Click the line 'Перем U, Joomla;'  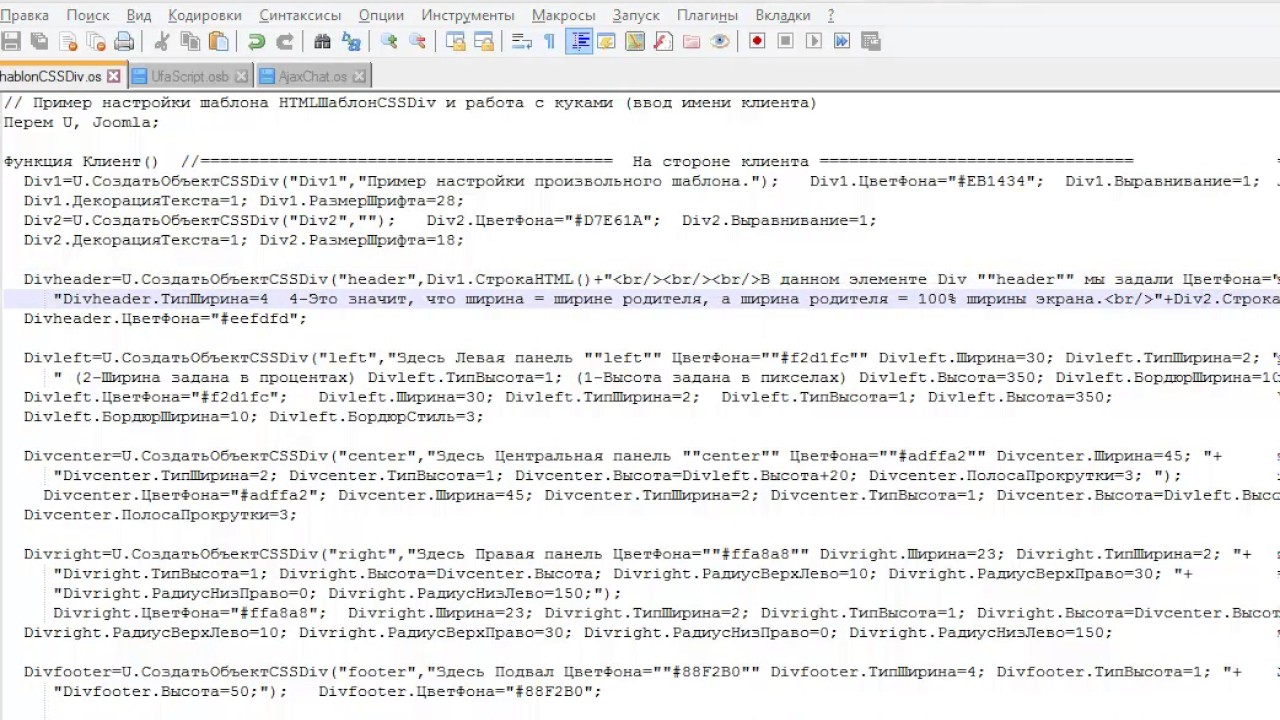(81, 122)
